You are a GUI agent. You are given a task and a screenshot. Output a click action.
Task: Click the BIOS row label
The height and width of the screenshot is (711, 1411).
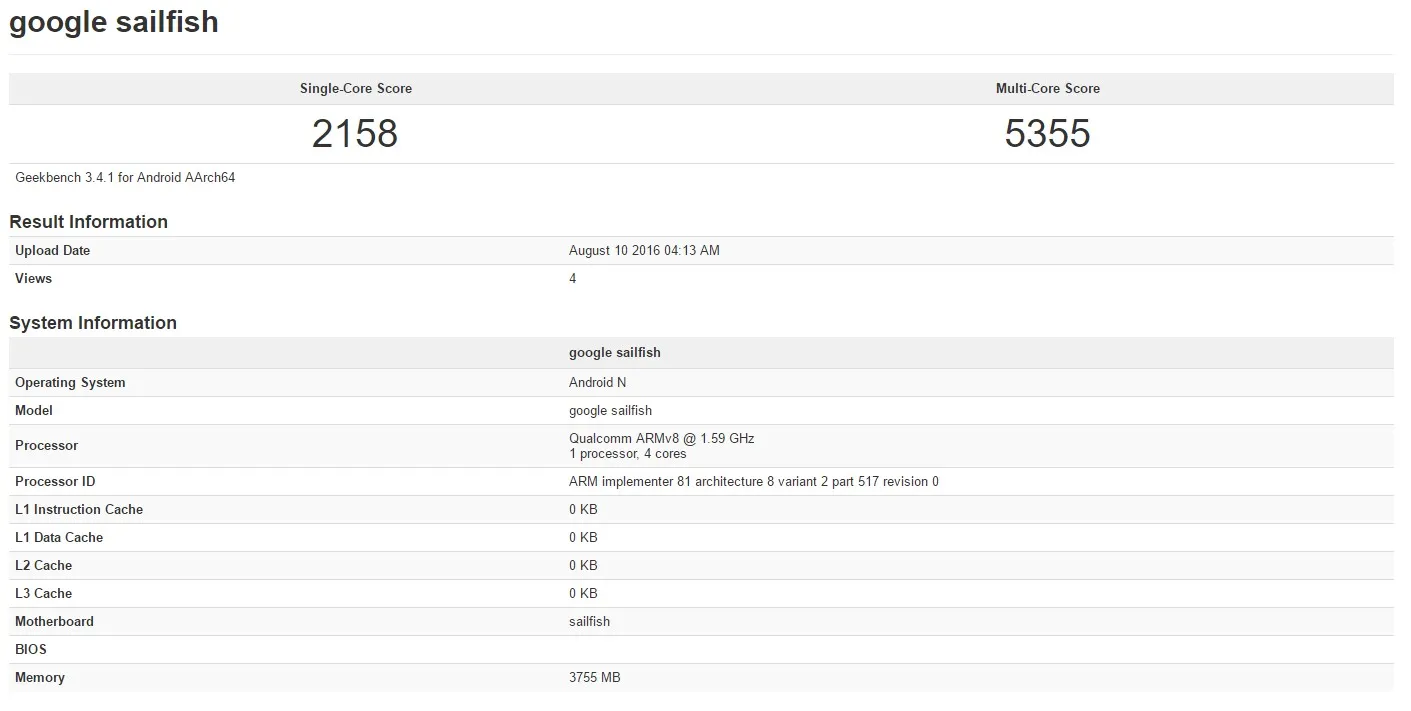pos(31,650)
